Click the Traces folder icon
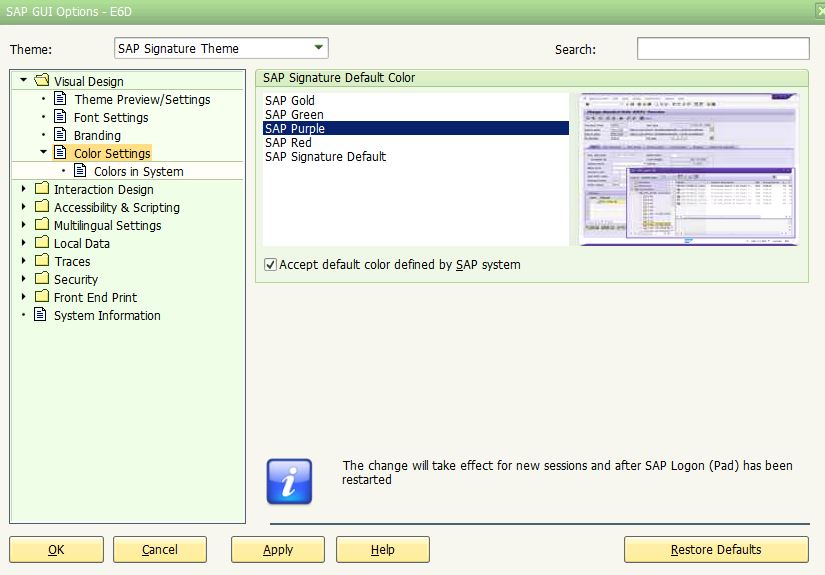 coord(42,260)
